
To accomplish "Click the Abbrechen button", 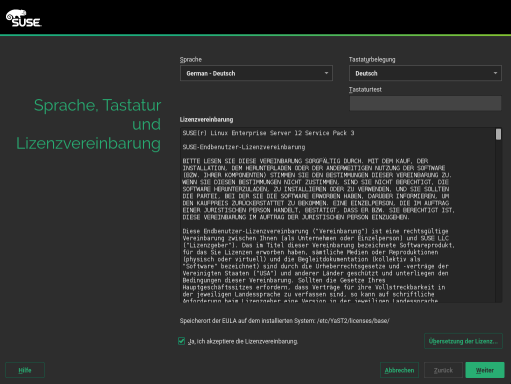I will pos(399,370).
